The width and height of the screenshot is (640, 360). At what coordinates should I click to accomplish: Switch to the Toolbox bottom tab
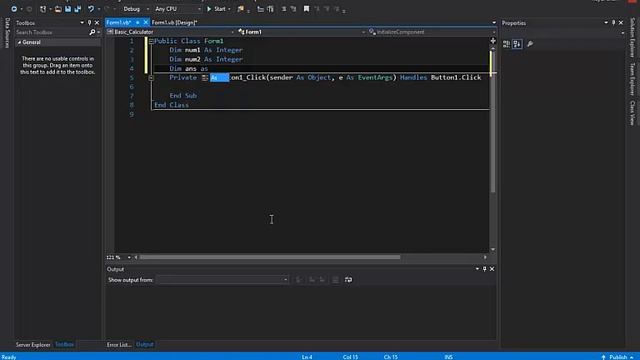[x=64, y=345]
